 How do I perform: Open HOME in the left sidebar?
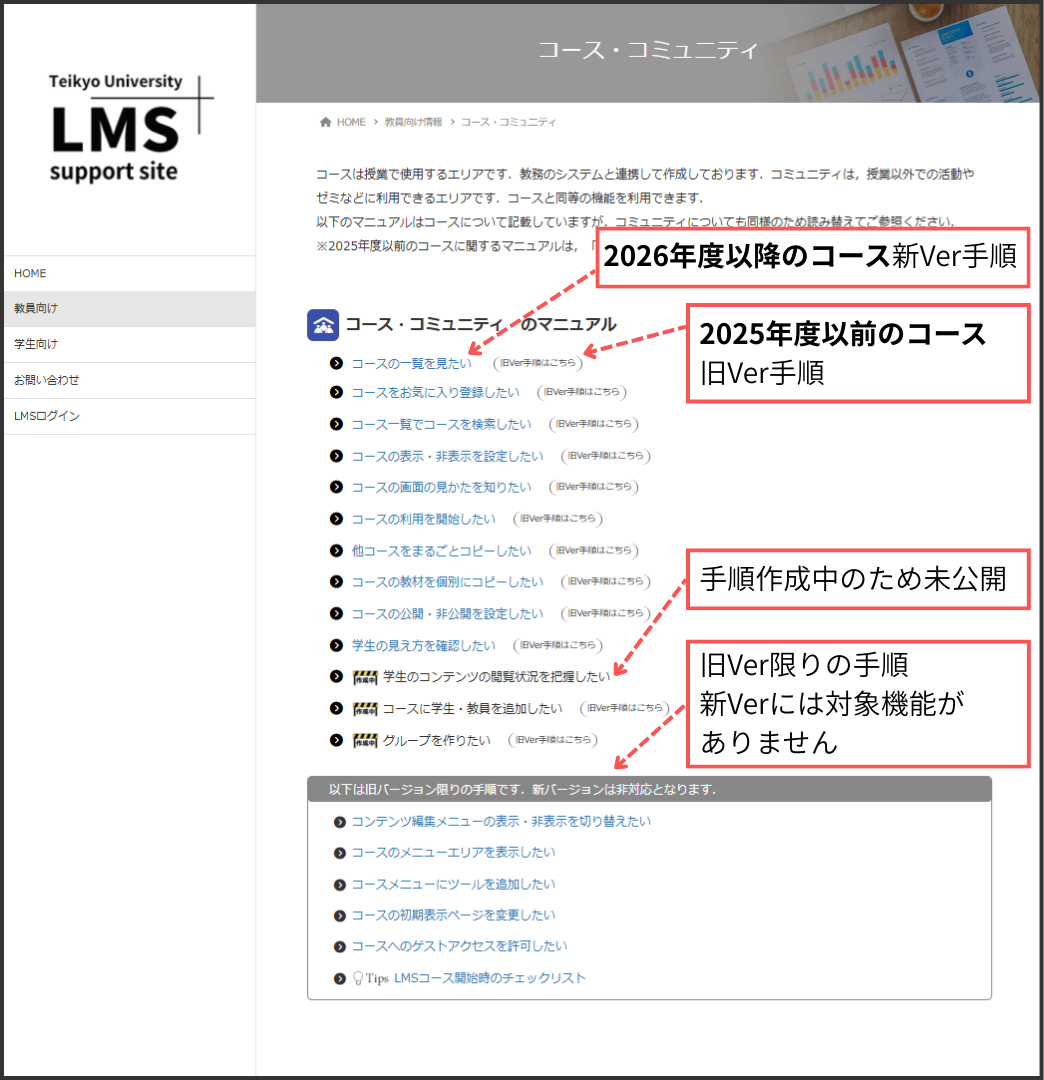(30, 273)
